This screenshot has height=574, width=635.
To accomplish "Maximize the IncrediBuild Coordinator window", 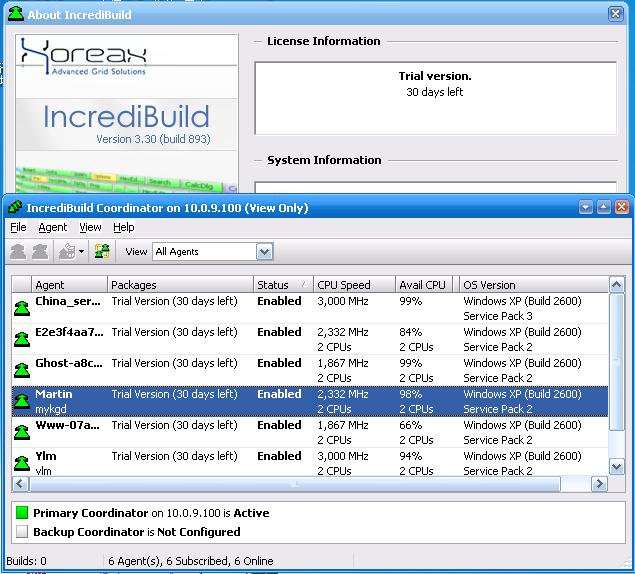I will pos(603,207).
